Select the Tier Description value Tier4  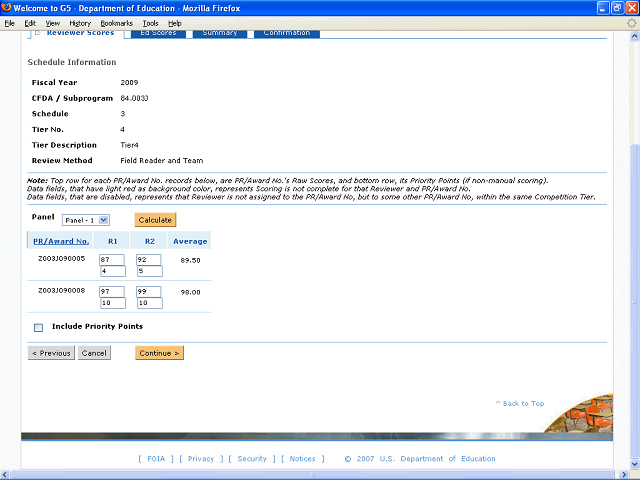coord(129,145)
